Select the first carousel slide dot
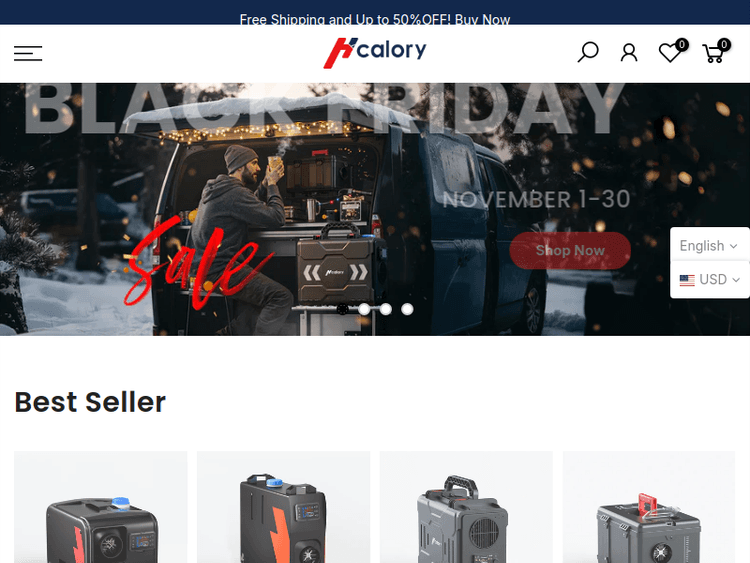Screen dimensions: 750x563 342,309
